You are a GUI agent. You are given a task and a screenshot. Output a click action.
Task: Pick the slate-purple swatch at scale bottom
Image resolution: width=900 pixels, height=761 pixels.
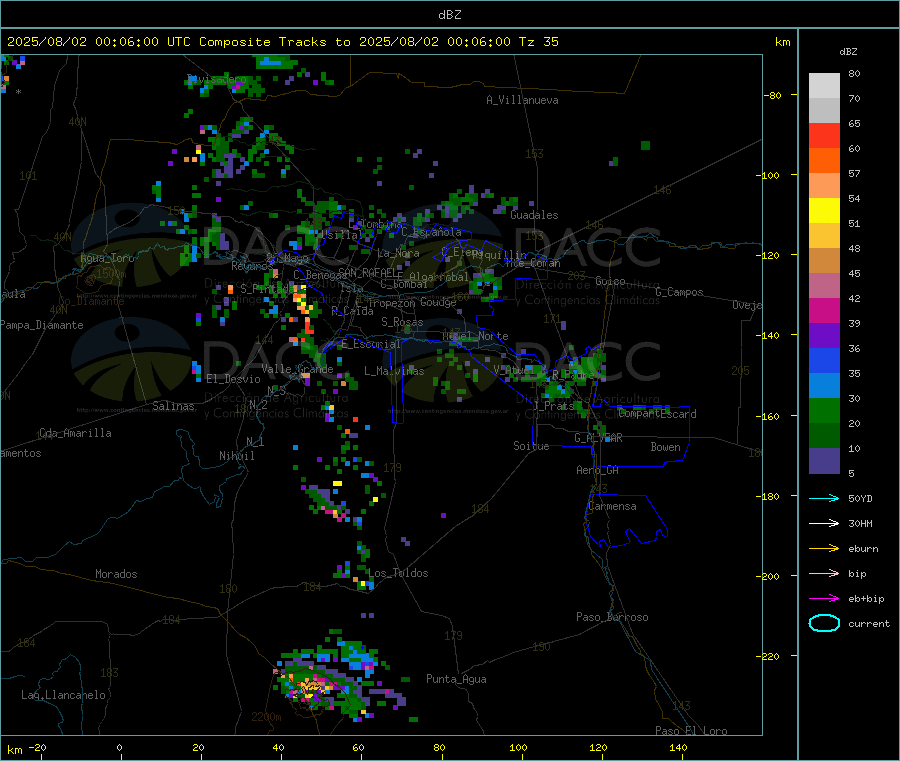tap(824, 461)
